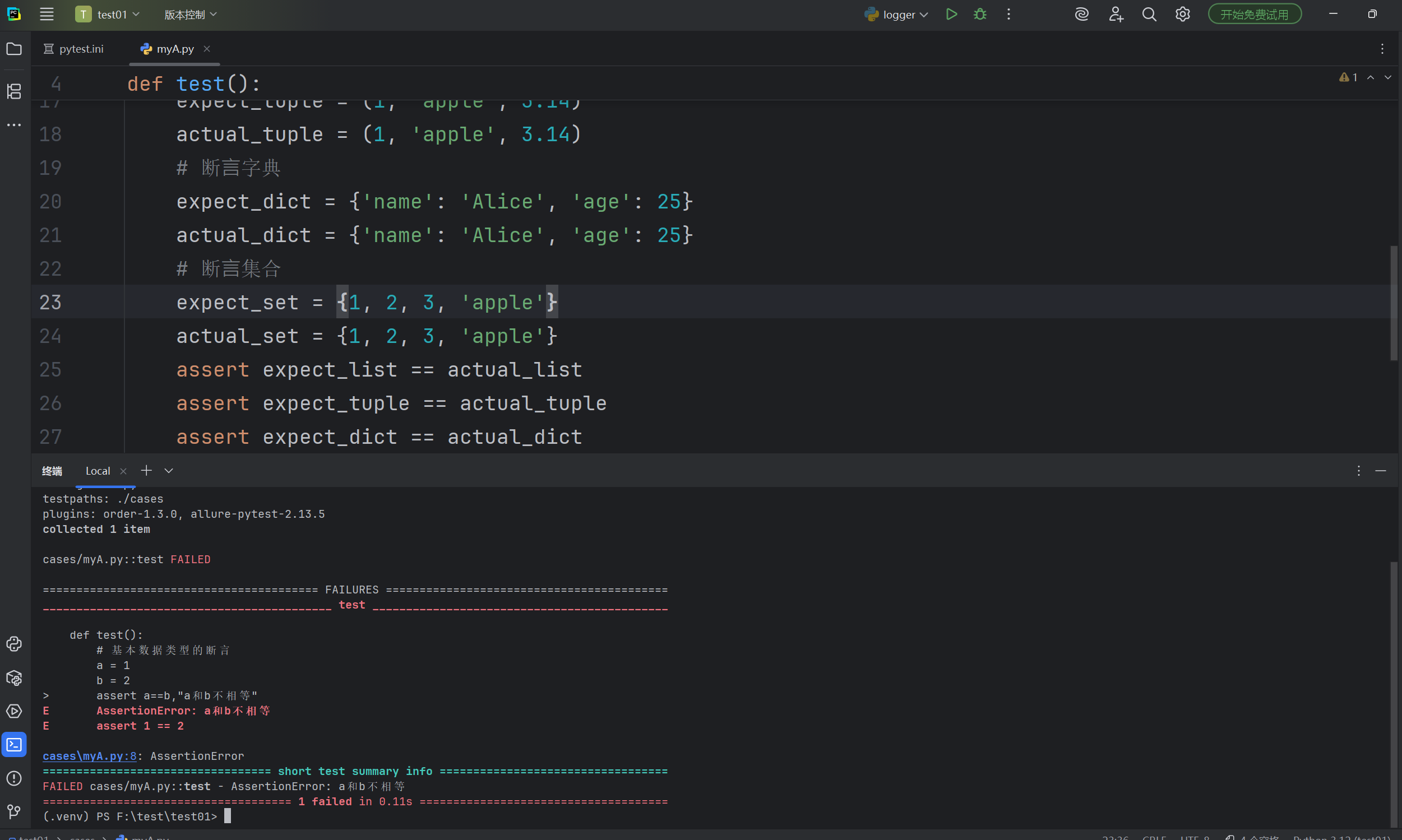Image resolution: width=1402 pixels, height=840 pixels.
Task: Click the 开始免费试用 button
Action: [x=1254, y=15]
